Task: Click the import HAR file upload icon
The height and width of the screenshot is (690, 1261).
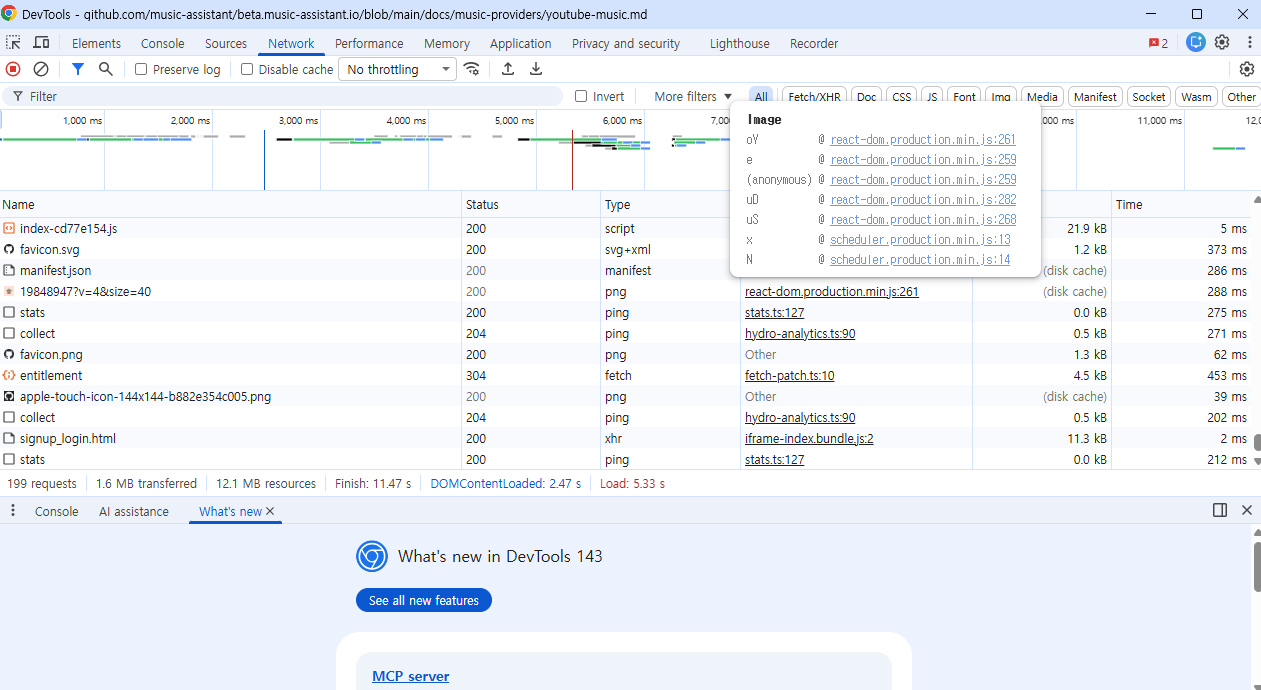Action: 508,69
